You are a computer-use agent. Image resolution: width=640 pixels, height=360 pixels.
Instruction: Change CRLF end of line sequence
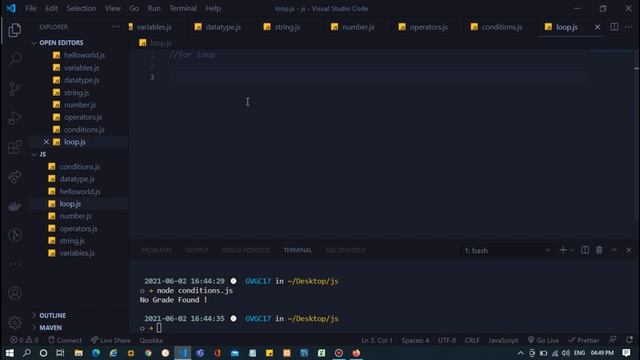(472, 340)
